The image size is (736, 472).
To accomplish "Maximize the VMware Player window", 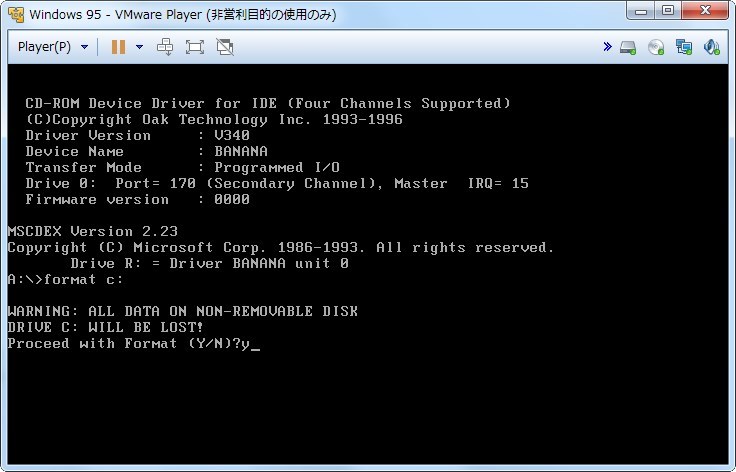I will pyautogui.click(x=667, y=11).
